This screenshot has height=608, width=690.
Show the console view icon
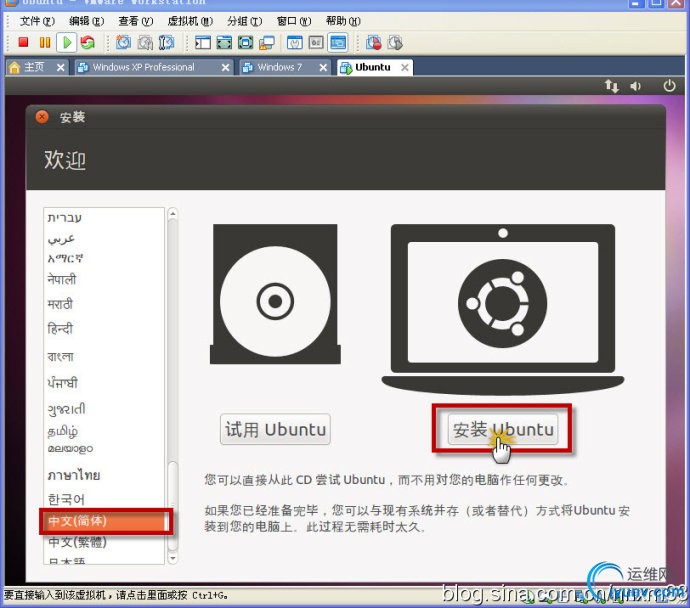pyautogui.click(x=338, y=43)
